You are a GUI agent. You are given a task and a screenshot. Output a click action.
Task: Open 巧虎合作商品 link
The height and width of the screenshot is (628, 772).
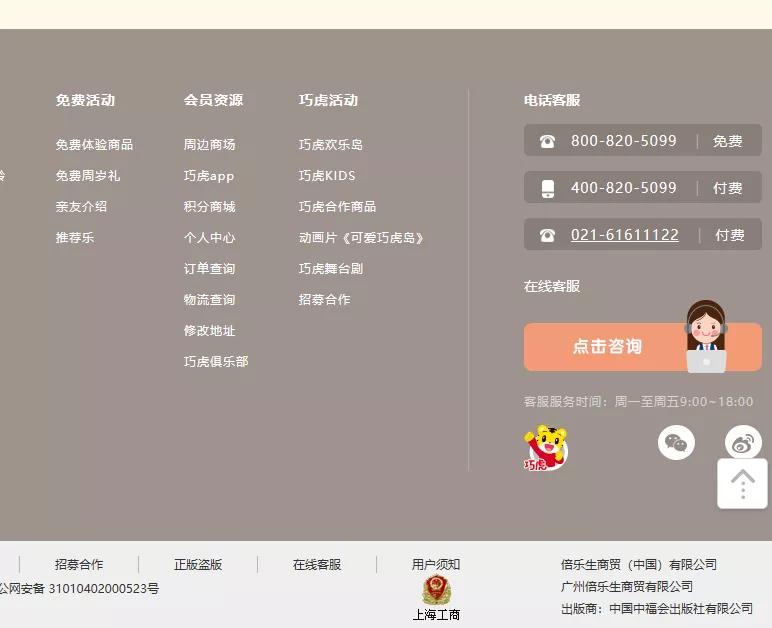point(337,207)
